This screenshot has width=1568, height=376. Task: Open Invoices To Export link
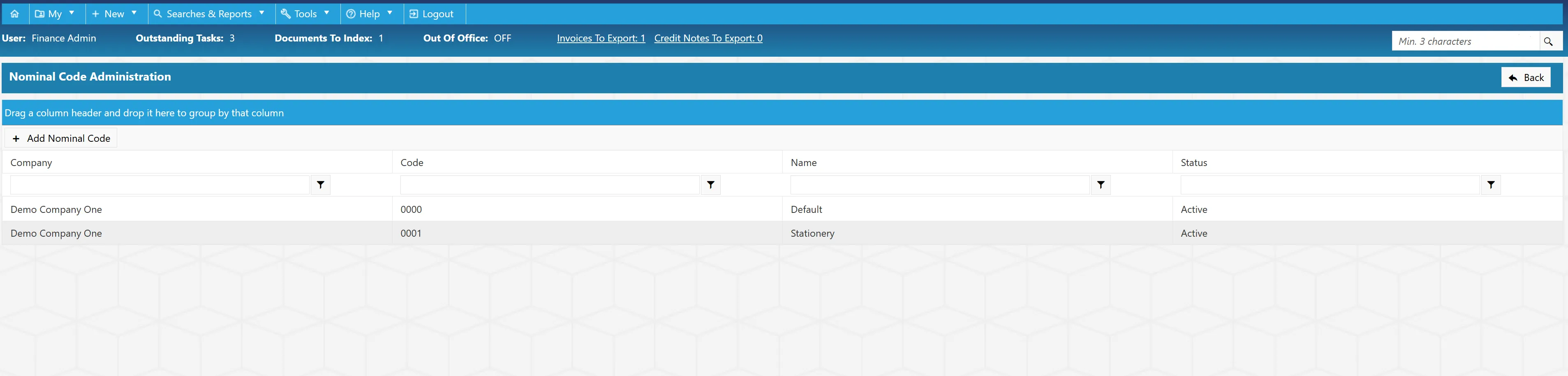[x=601, y=38]
